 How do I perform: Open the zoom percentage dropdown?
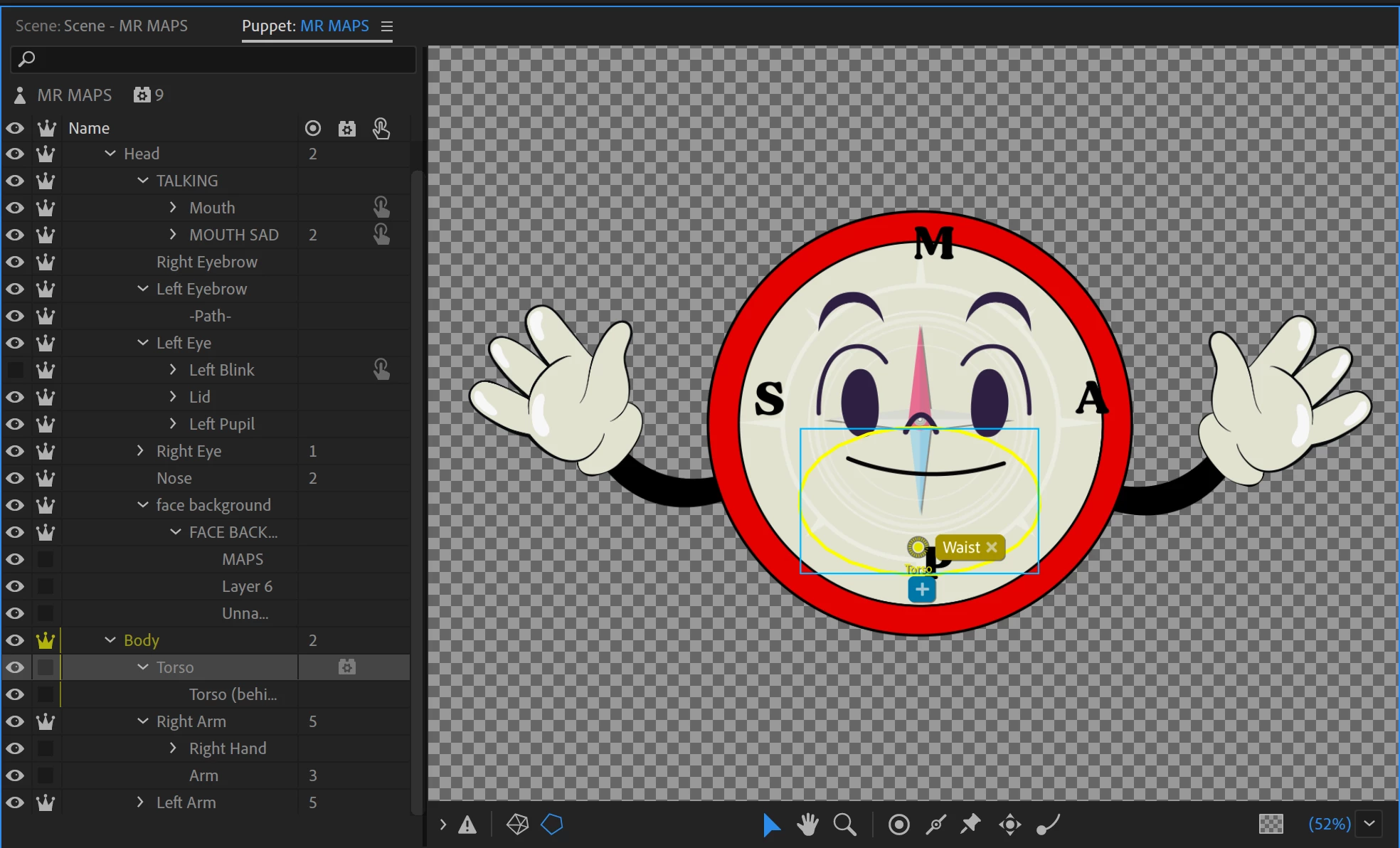(x=1369, y=824)
